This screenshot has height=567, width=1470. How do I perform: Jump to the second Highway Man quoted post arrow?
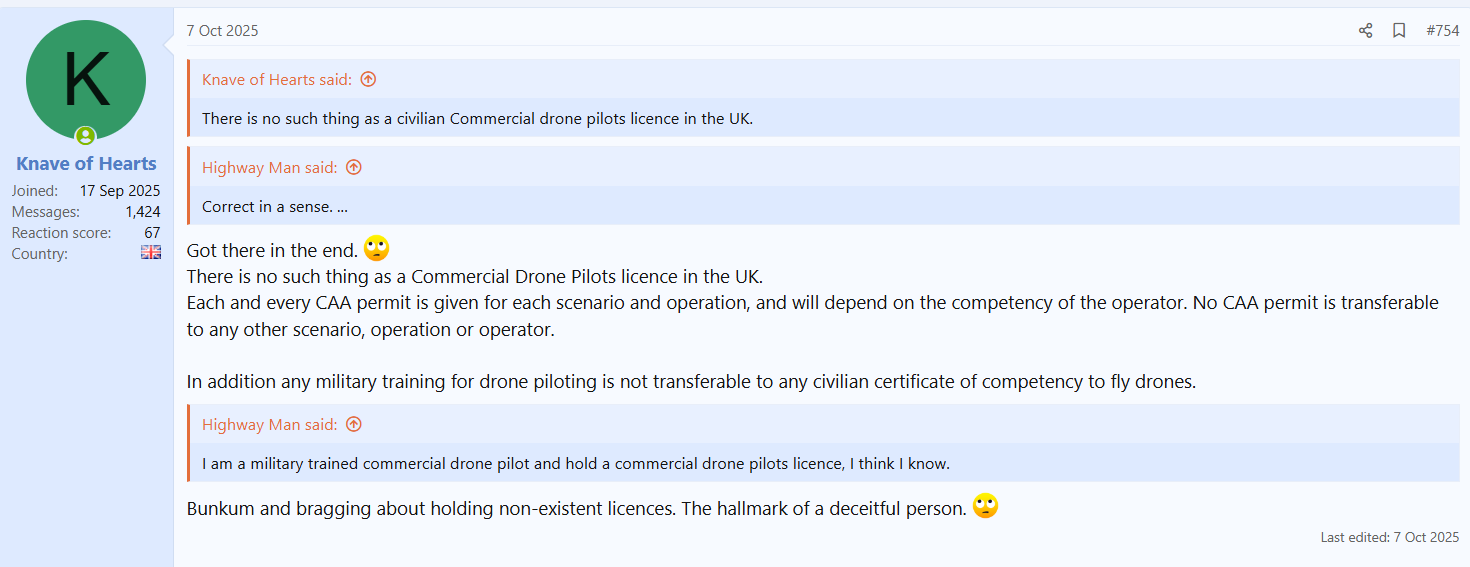click(x=353, y=425)
